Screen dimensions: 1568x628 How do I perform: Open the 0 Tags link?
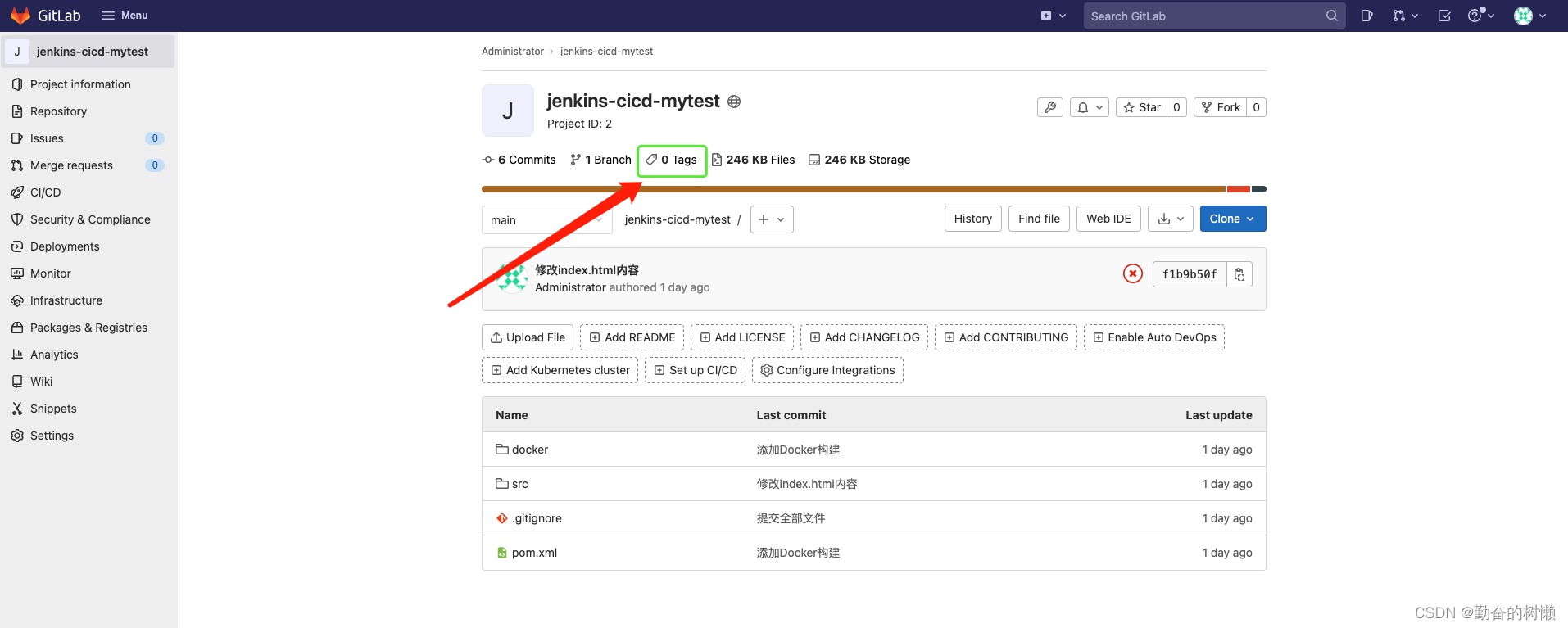672,160
